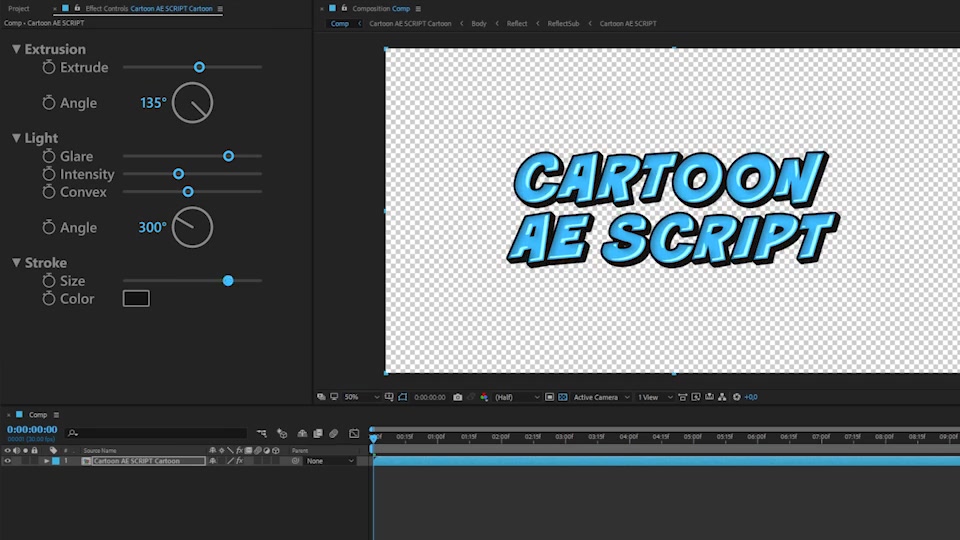Switch to the Project tab

[18, 9]
